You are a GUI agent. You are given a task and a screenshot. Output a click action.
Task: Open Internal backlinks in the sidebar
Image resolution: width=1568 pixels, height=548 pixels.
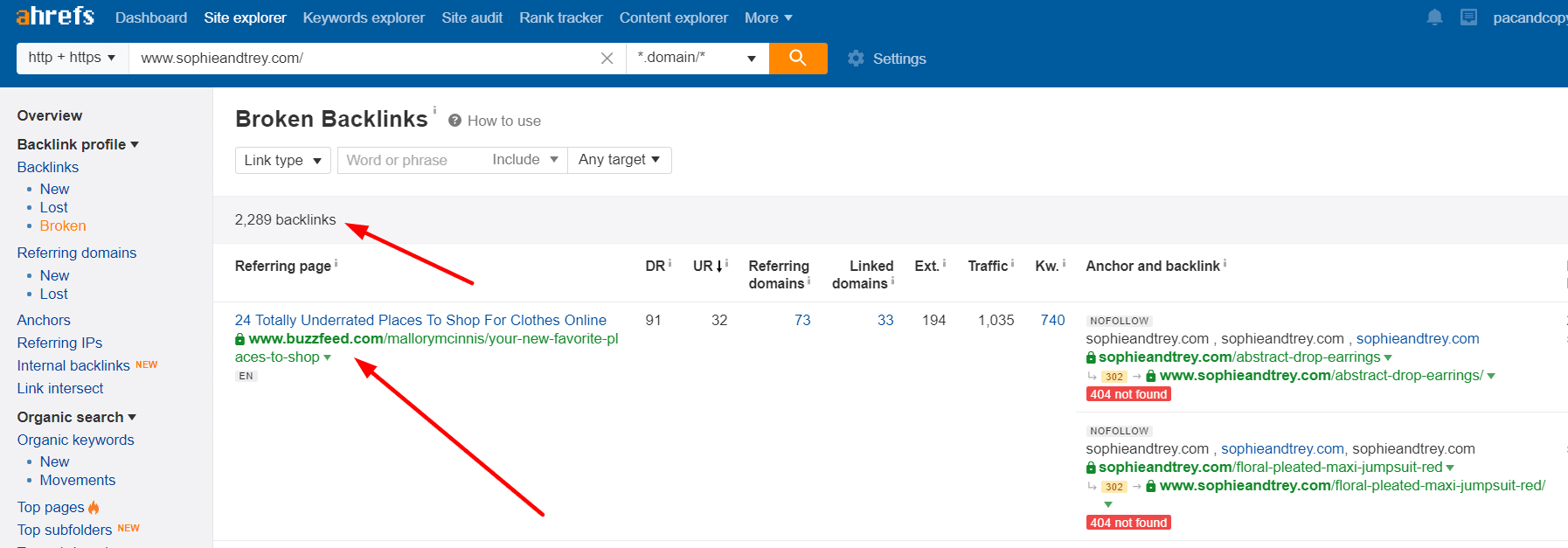(x=73, y=365)
